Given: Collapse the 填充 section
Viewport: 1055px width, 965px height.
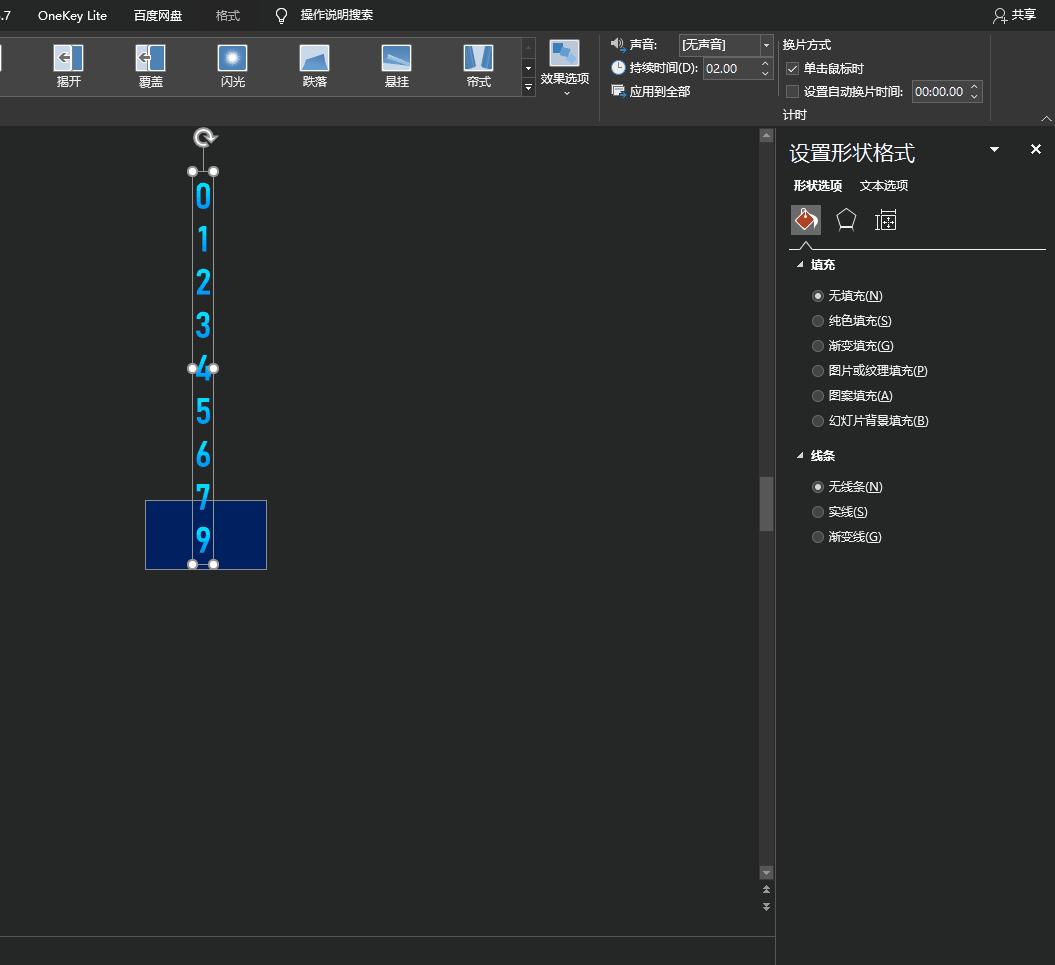Looking at the screenshot, I should (800, 265).
